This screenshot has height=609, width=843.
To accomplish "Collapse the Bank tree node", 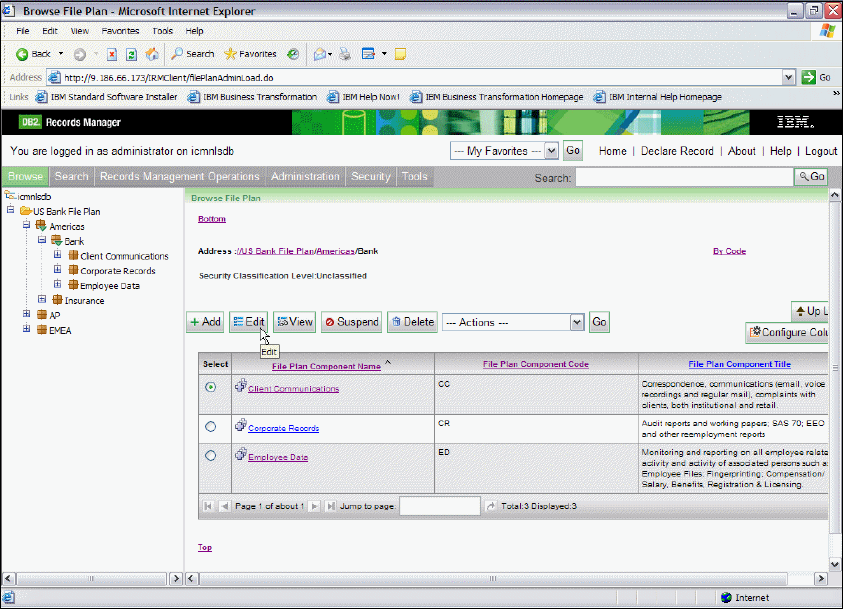I will pyautogui.click(x=42, y=240).
